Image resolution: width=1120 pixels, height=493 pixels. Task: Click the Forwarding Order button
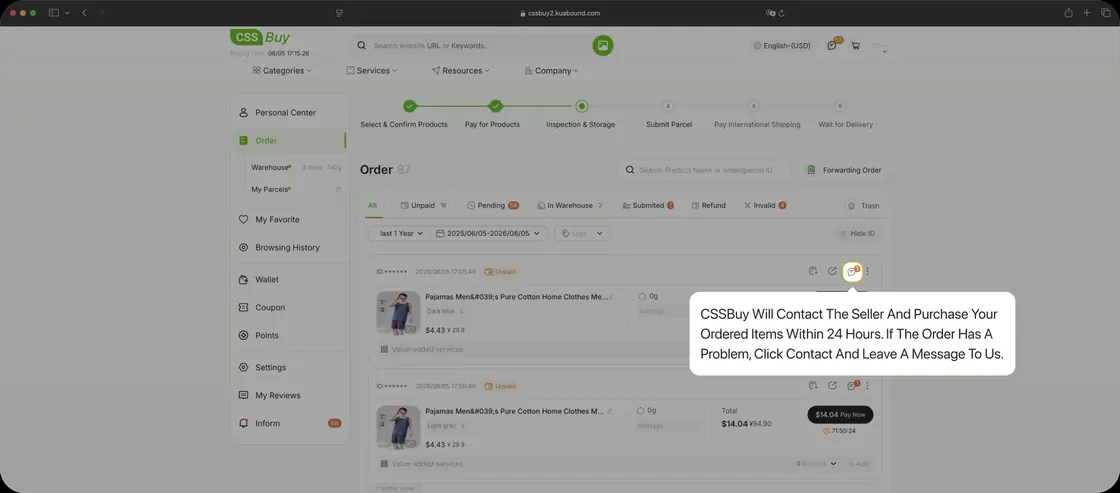(x=844, y=170)
